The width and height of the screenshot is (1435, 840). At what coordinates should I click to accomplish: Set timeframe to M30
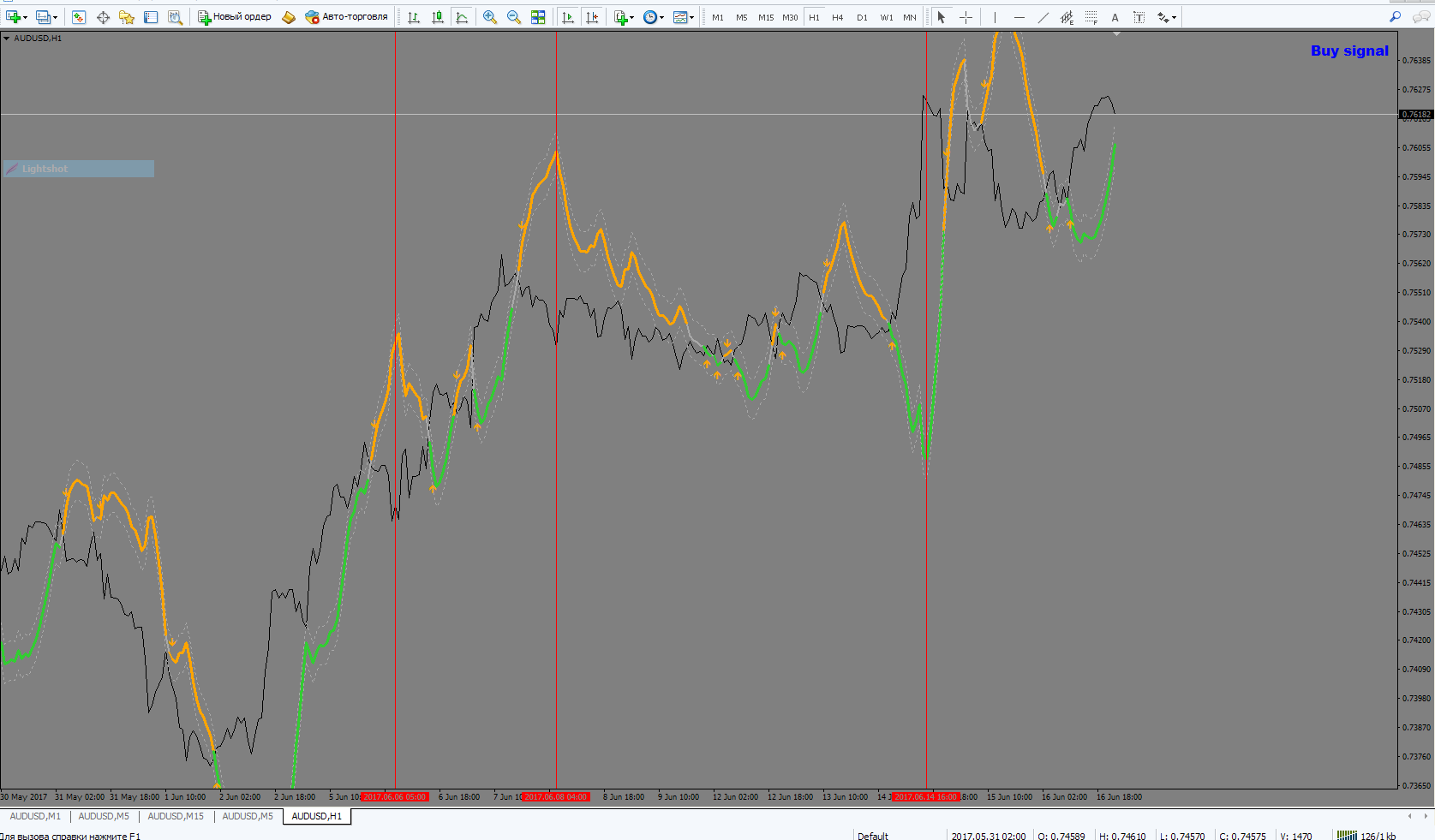[x=790, y=17]
